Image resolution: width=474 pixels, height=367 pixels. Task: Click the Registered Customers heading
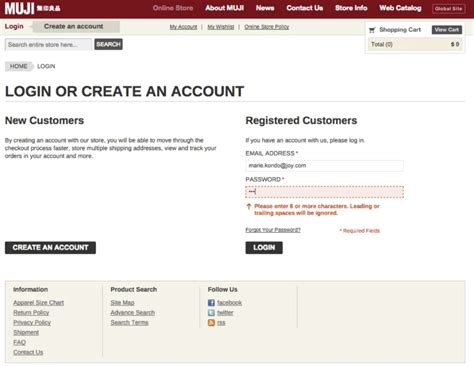[x=301, y=120]
